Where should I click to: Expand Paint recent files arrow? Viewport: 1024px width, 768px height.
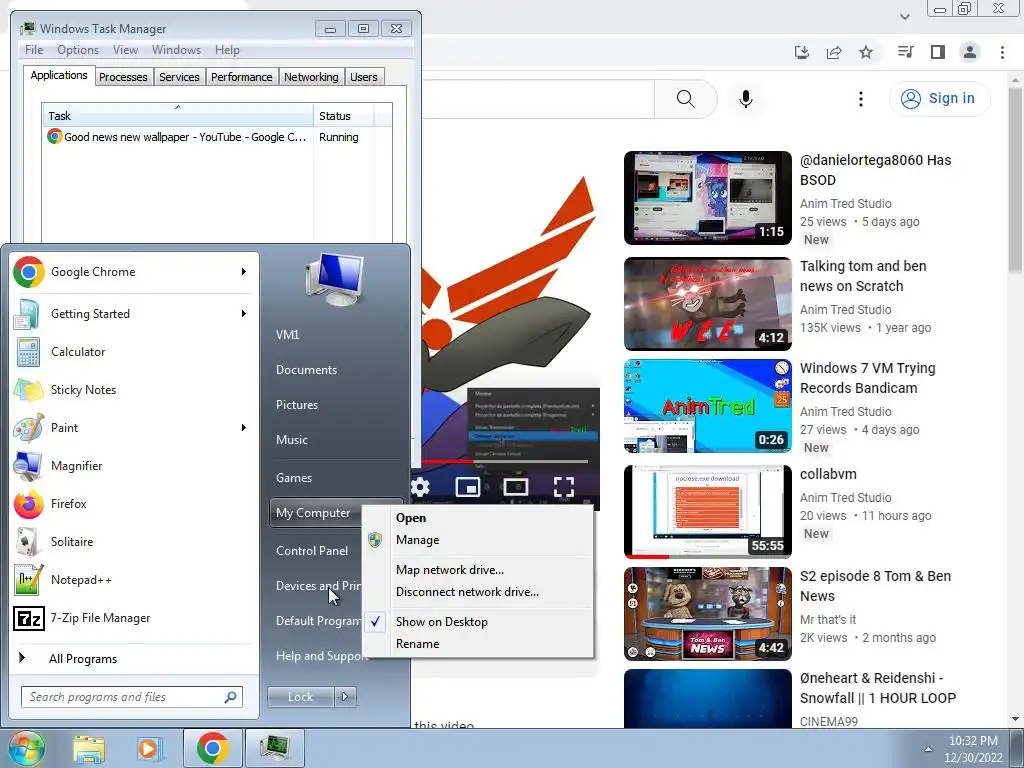[244, 428]
